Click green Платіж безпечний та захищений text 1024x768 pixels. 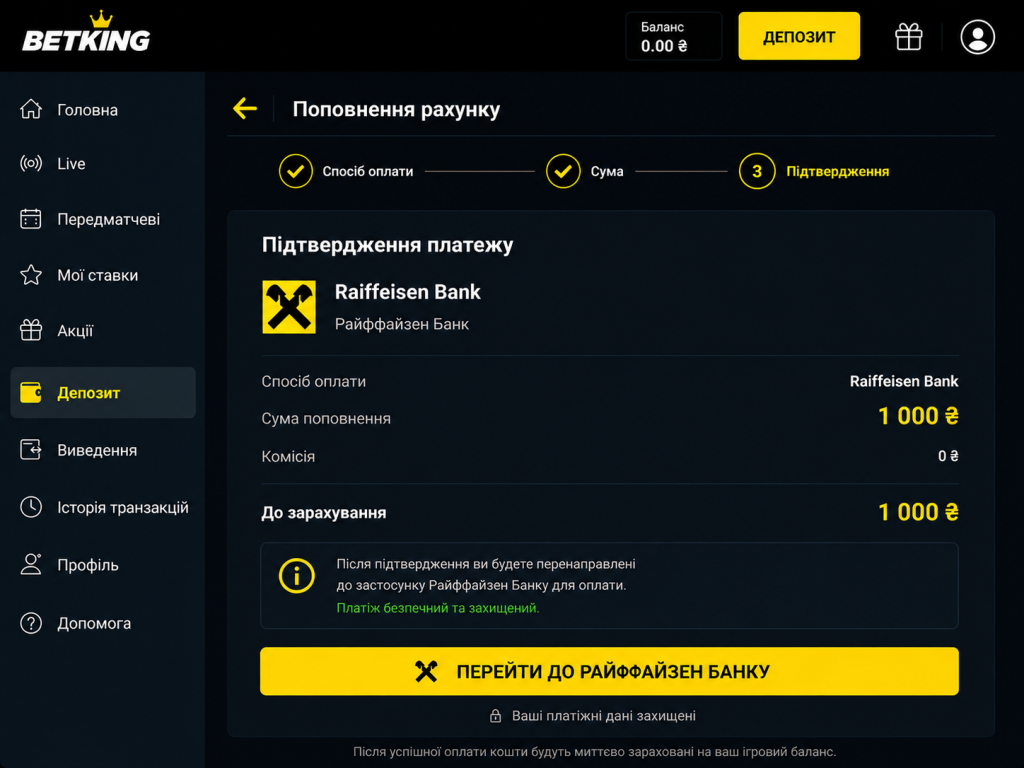tap(438, 608)
